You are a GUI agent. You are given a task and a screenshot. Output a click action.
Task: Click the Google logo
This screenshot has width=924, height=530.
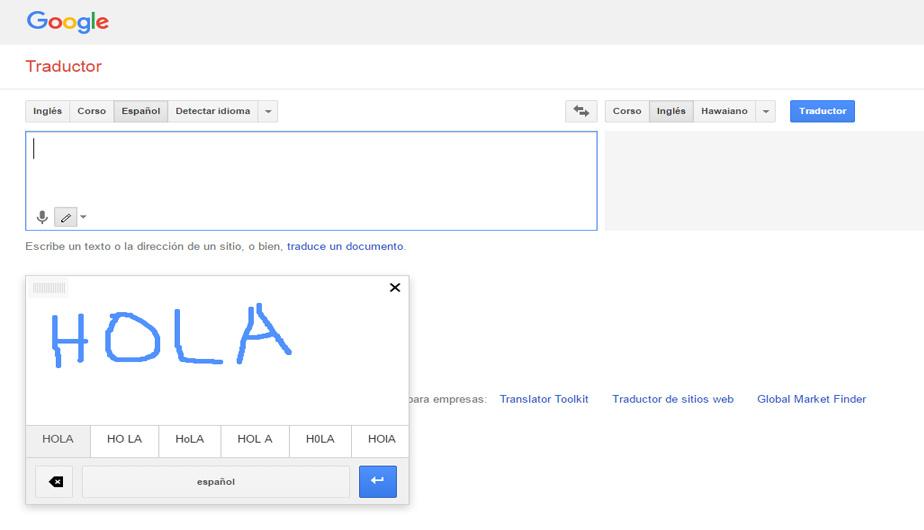click(x=67, y=21)
